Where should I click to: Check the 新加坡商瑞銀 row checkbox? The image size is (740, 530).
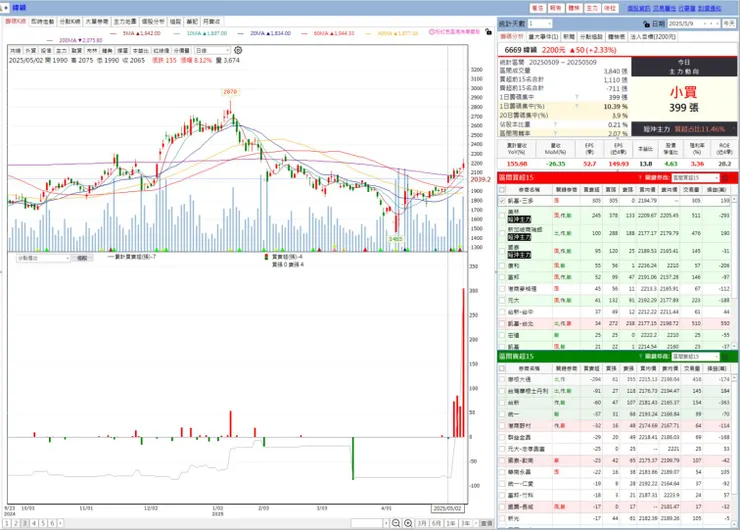(502, 233)
